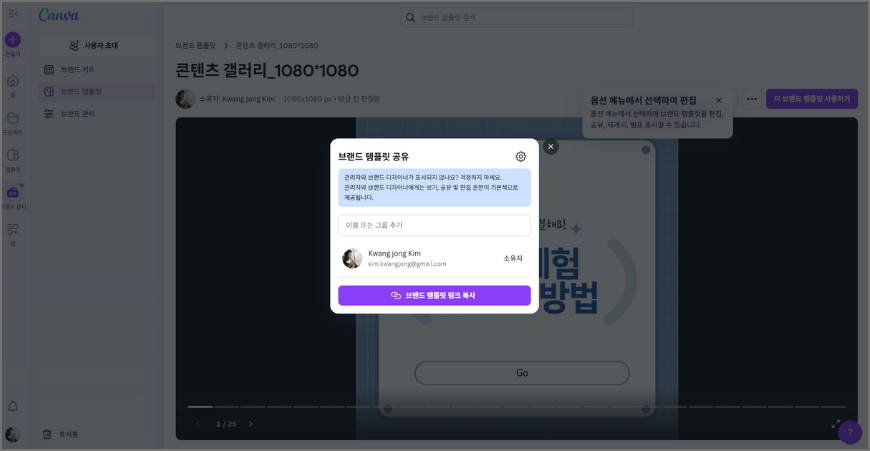This screenshot has width=870, height=451.
Task: Copy the brand template link
Action: [x=434, y=295]
